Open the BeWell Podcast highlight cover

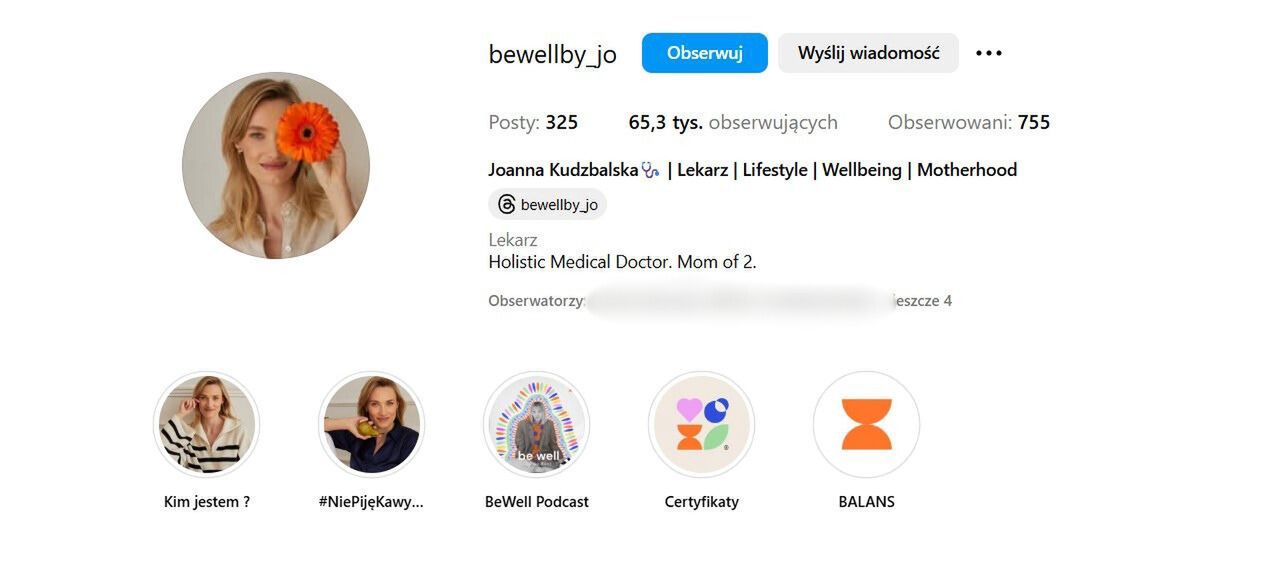coord(537,425)
